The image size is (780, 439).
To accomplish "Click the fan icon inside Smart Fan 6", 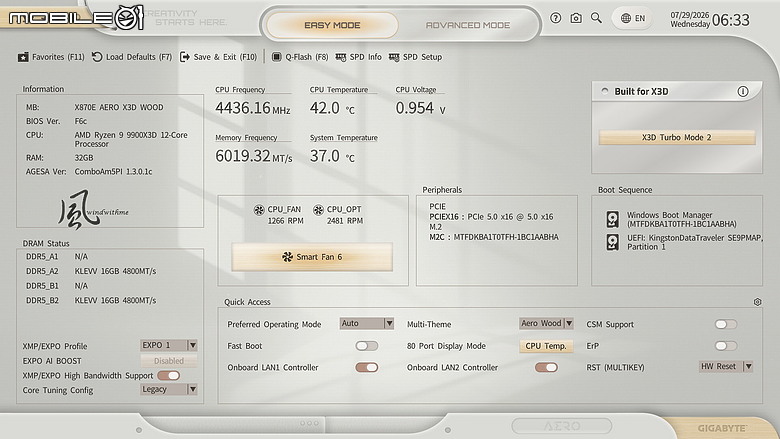I will pyautogui.click(x=287, y=257).
